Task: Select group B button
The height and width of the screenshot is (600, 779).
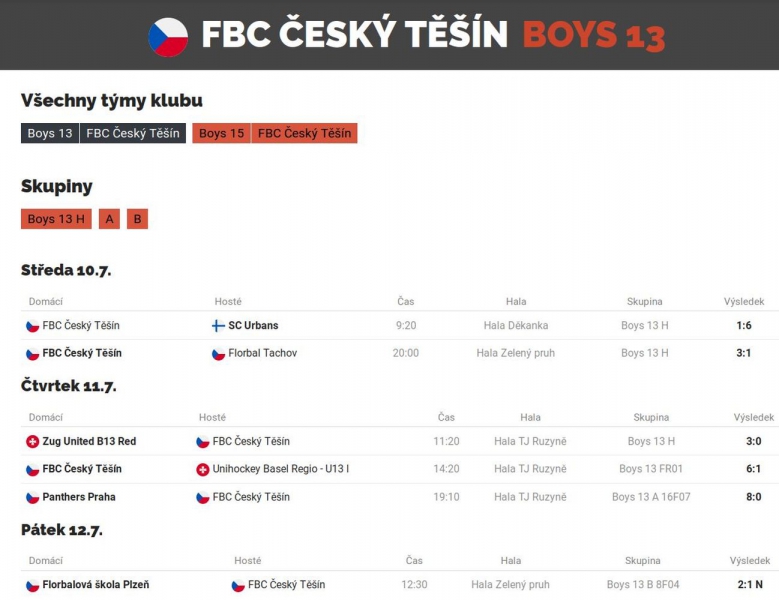Action: point(137,219)
